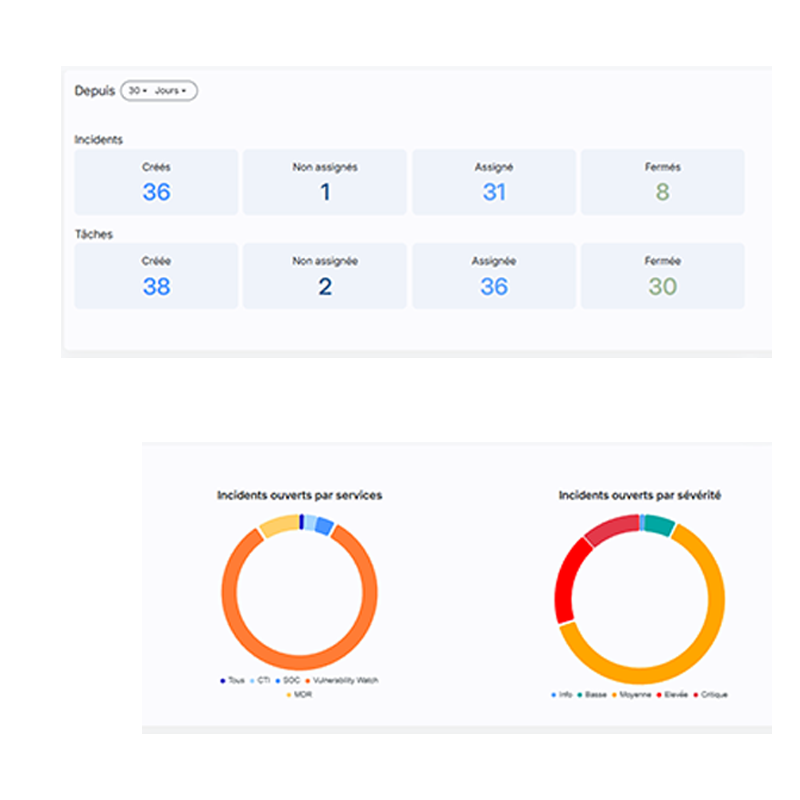Toggle the CTI legend entry
The image size is (800, 800).
262,681
